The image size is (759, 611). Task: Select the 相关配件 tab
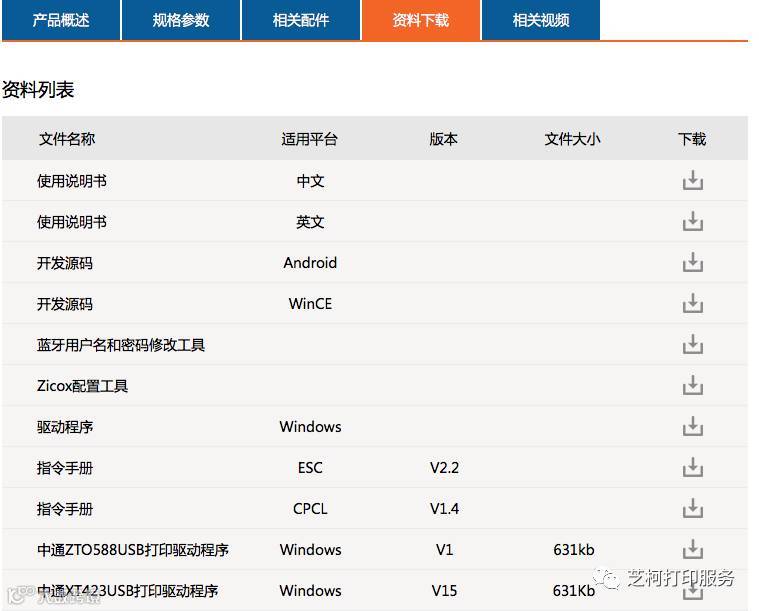(301, 20)
